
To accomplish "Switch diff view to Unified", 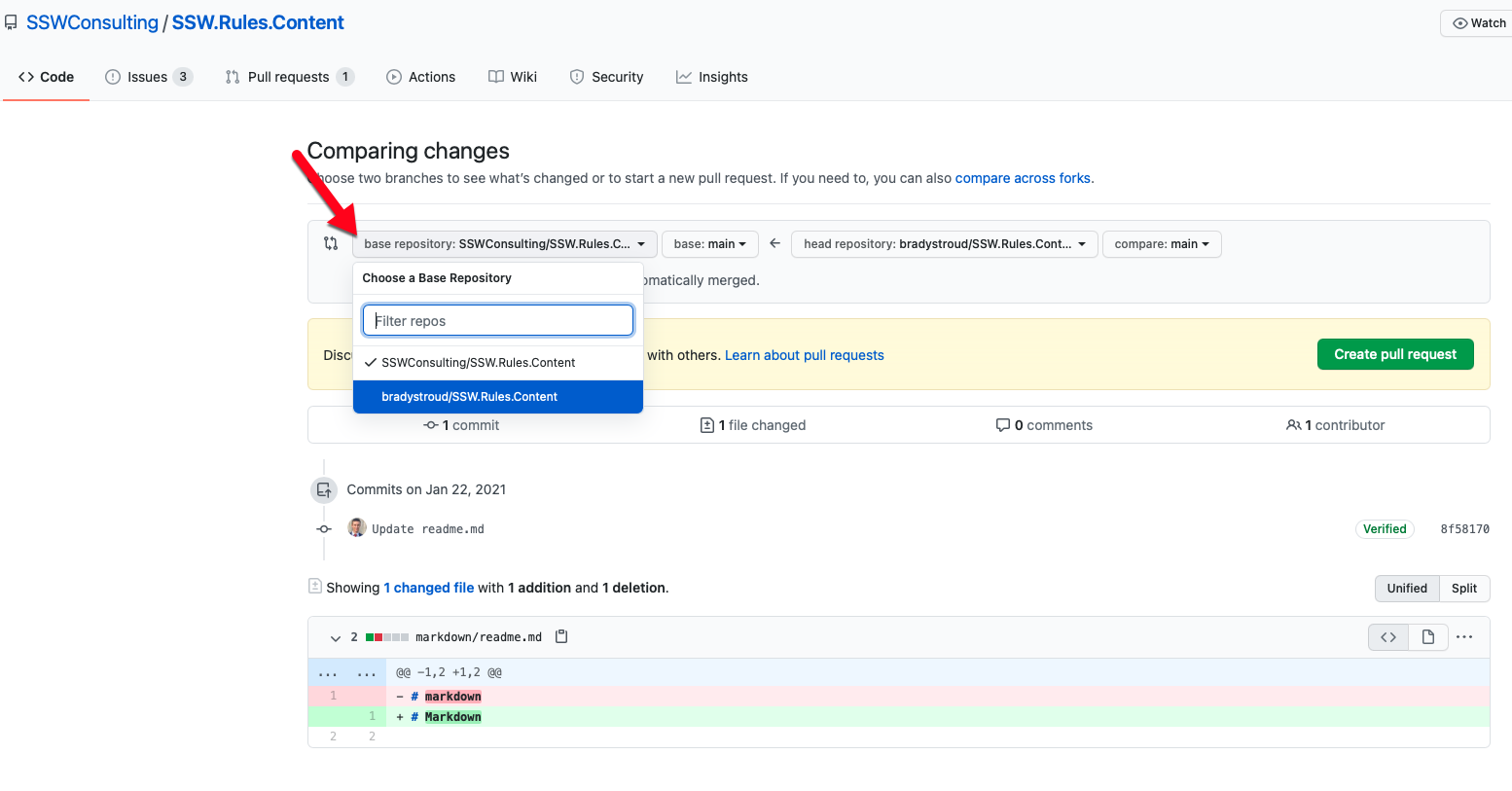I will tap(1407, 588).
